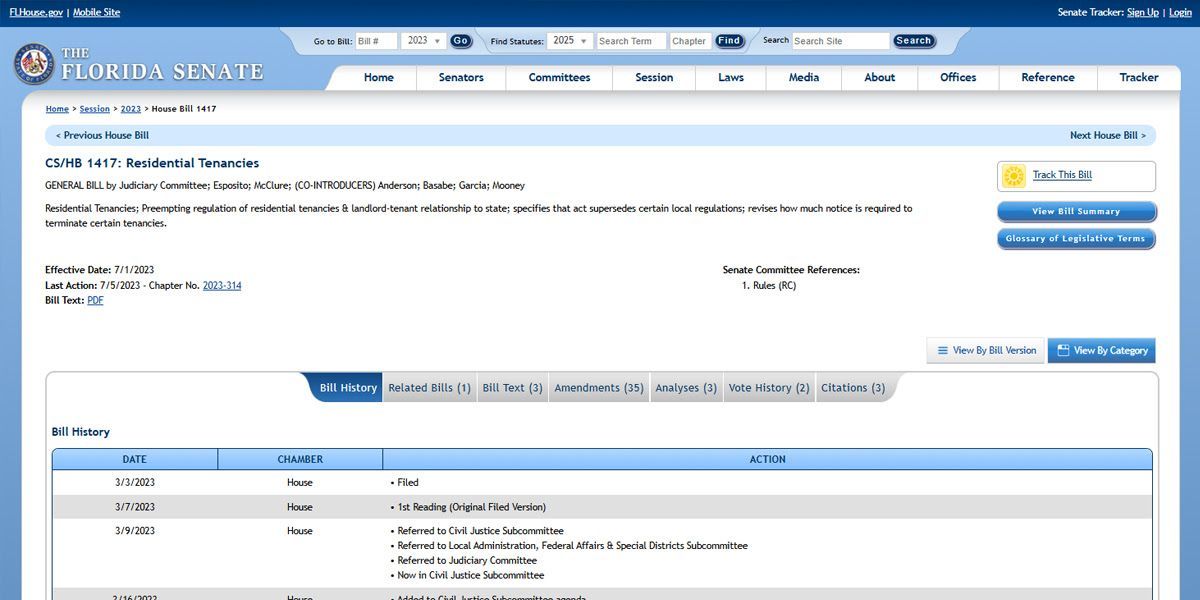
Task: Open the Reference menu
Action: pyautogui.click(x=1048, y=78)
